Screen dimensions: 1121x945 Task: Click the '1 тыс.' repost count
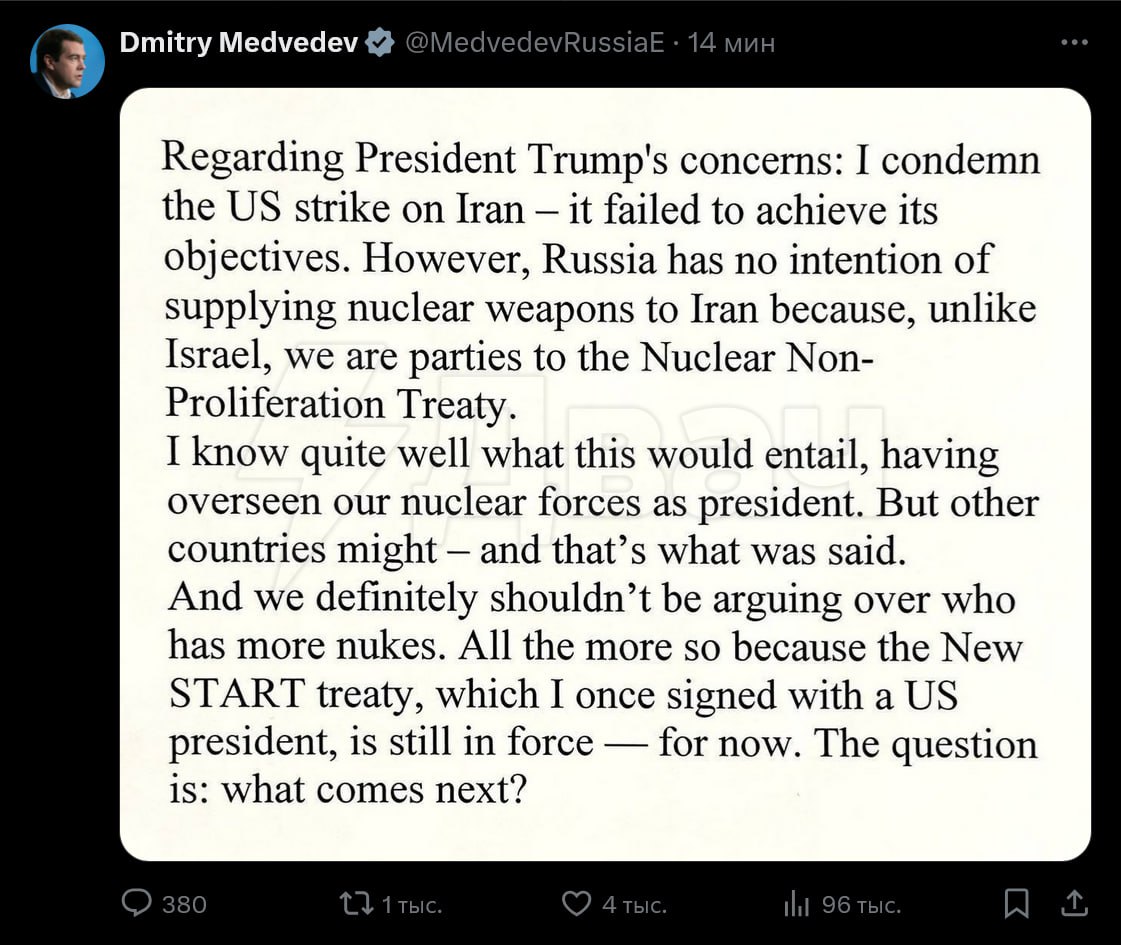[x=411, y=905]
